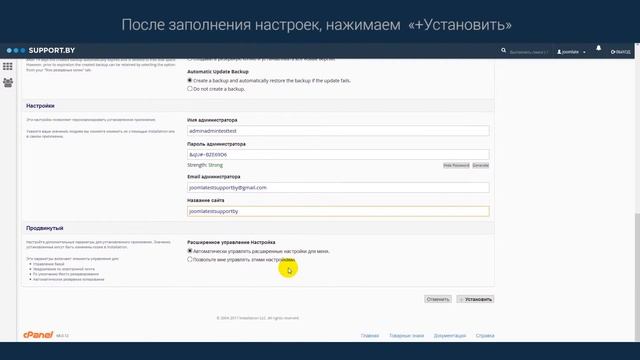Focus the 'Пароль администратора' input field
Screen dimensions: 640x360
coord(338,155)
